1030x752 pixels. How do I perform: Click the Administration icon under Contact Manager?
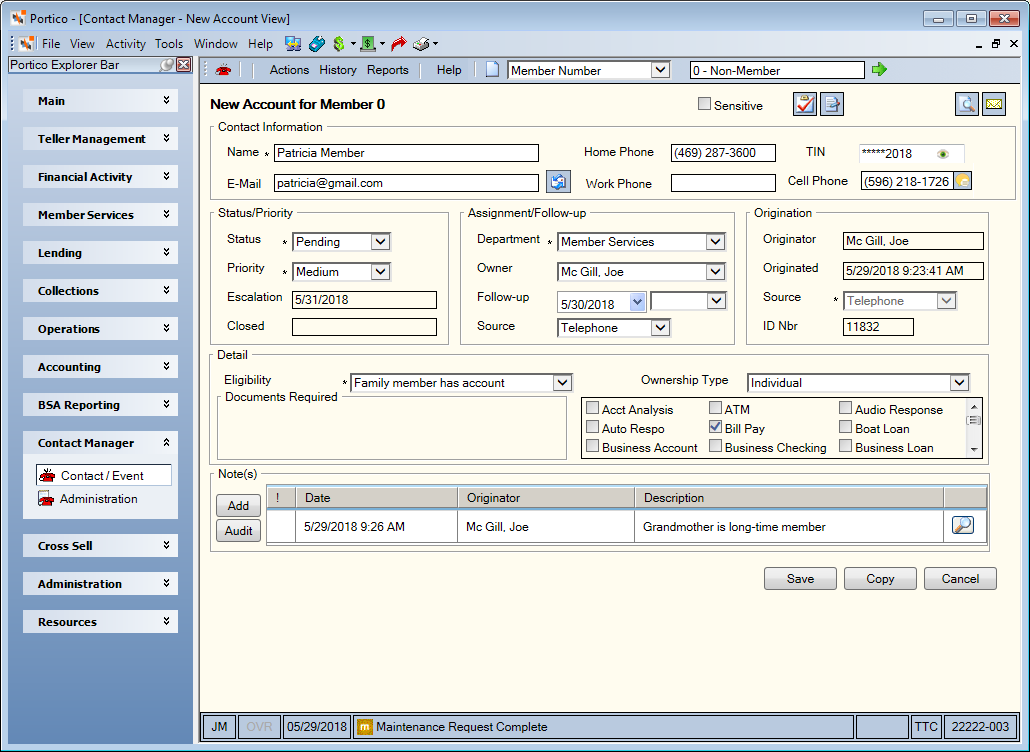[46, 499]
